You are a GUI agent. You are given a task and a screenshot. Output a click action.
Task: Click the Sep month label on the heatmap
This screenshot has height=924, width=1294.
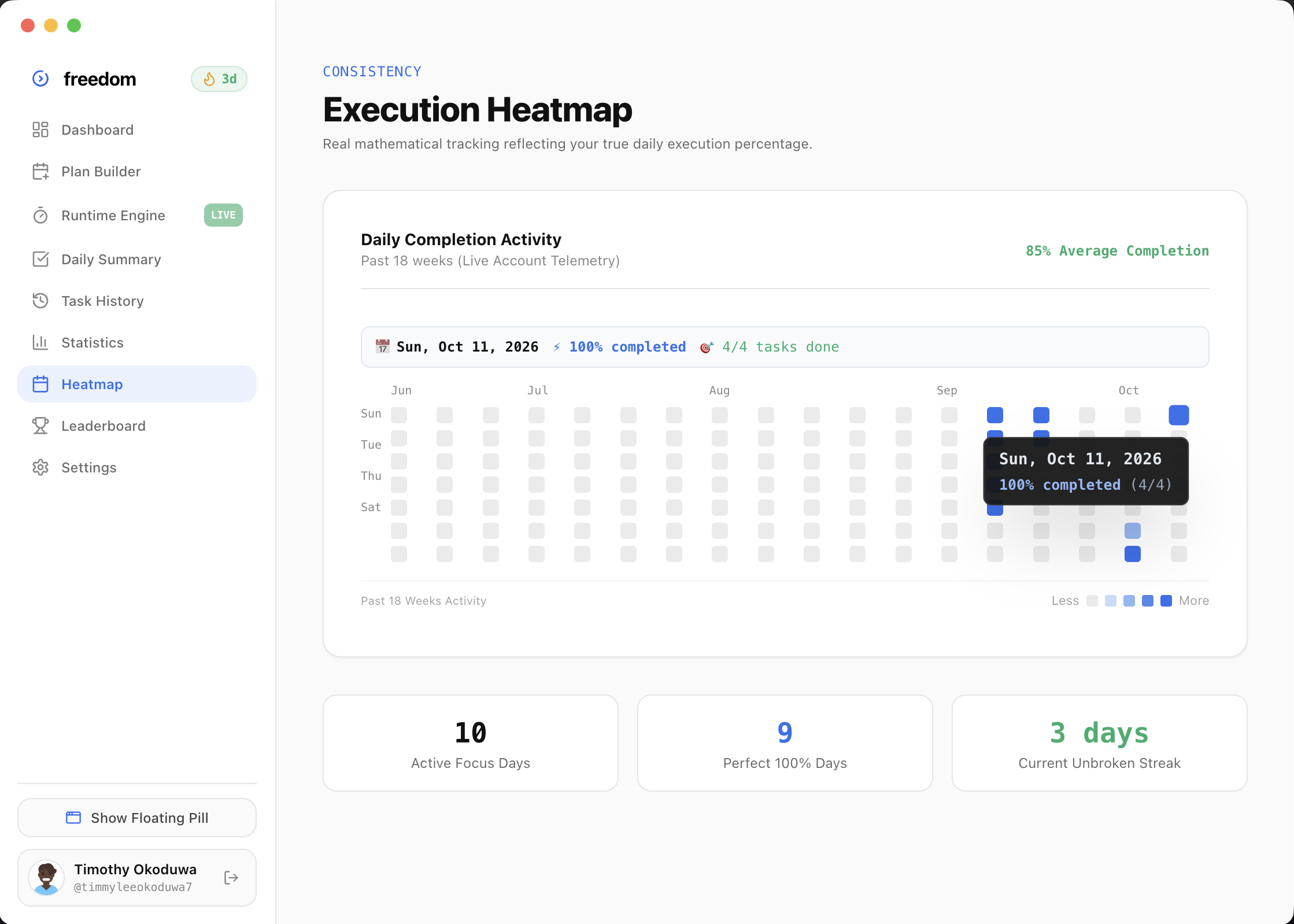coord(947,390)
